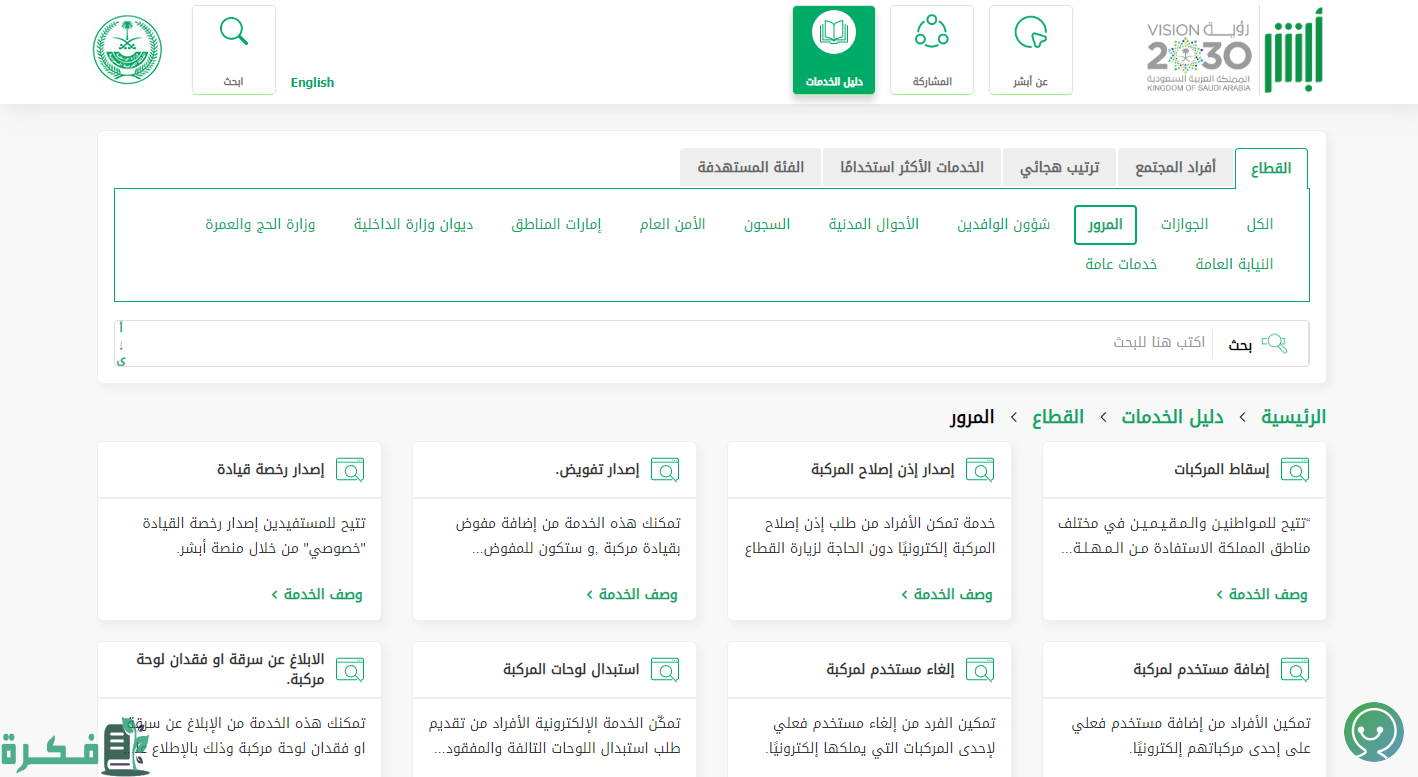
Task: Select the ترتيب هجائي tab
Action: click(x=1059, y=168)
